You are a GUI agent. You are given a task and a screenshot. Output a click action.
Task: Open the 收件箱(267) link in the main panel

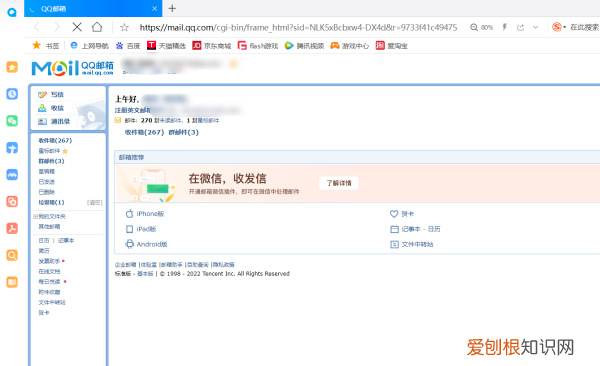pyautogui.click(x=144, y=132)
